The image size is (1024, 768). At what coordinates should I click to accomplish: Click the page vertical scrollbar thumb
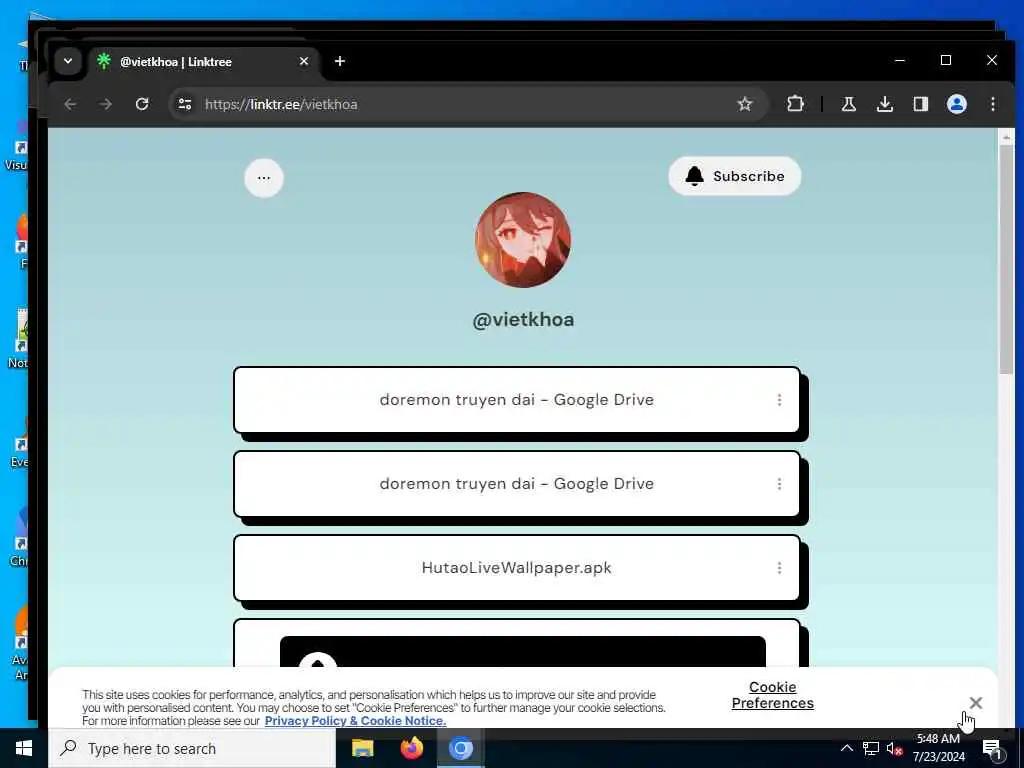point(1006,259)
